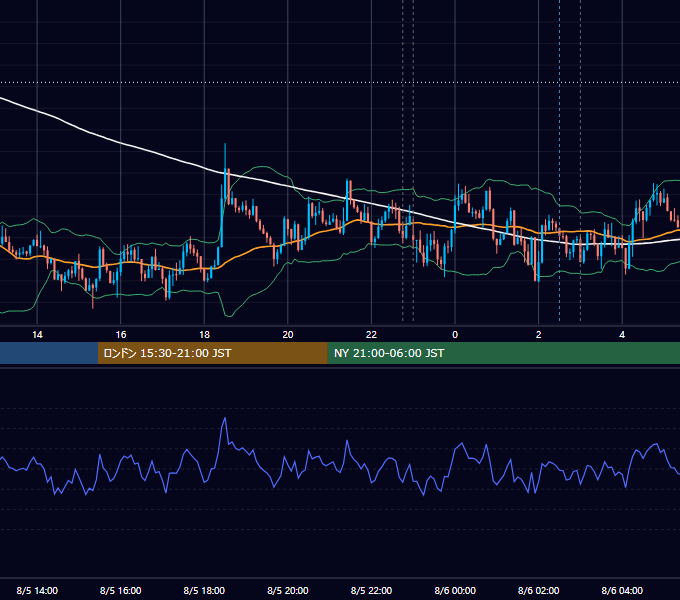680x600 pixels.
Task: Select the ロンドン 15:30-21:00 JST session band
Action: coord(212,353)
